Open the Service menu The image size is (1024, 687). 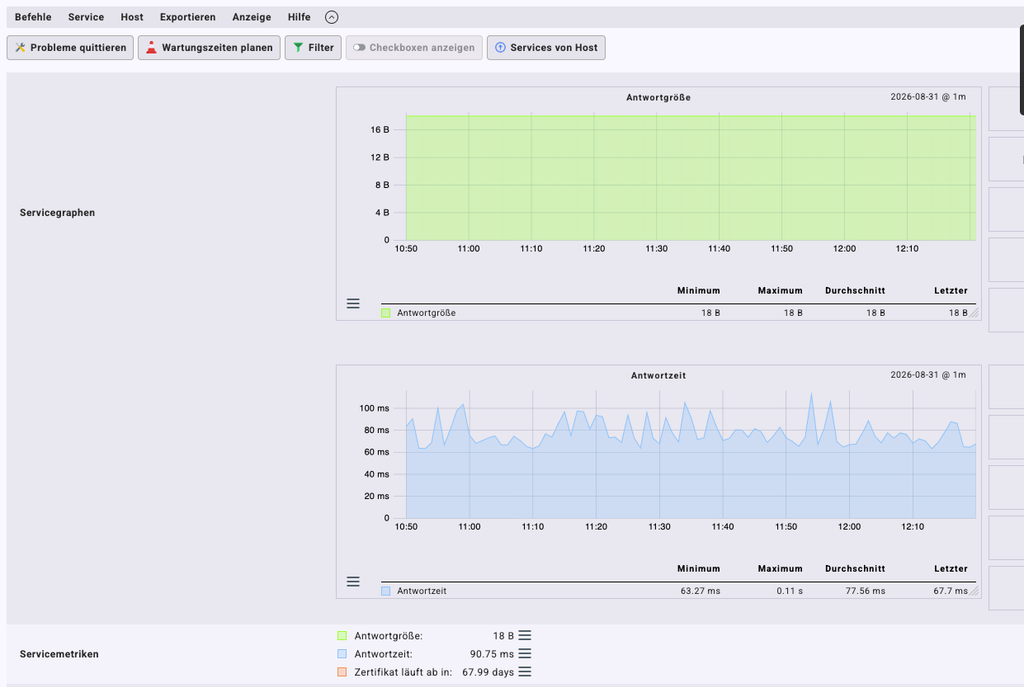pyautogui.click(x=86, y=17)
